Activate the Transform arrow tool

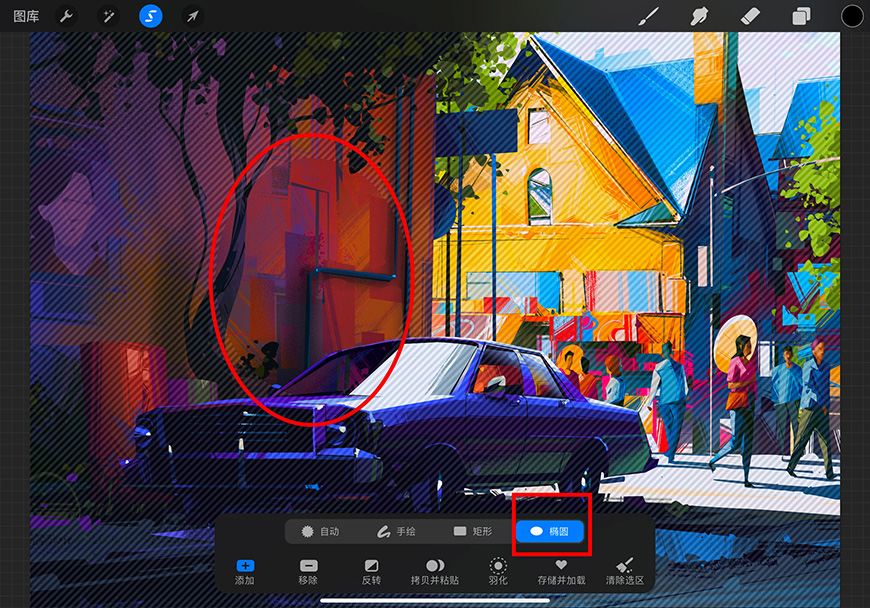[193, 17]
